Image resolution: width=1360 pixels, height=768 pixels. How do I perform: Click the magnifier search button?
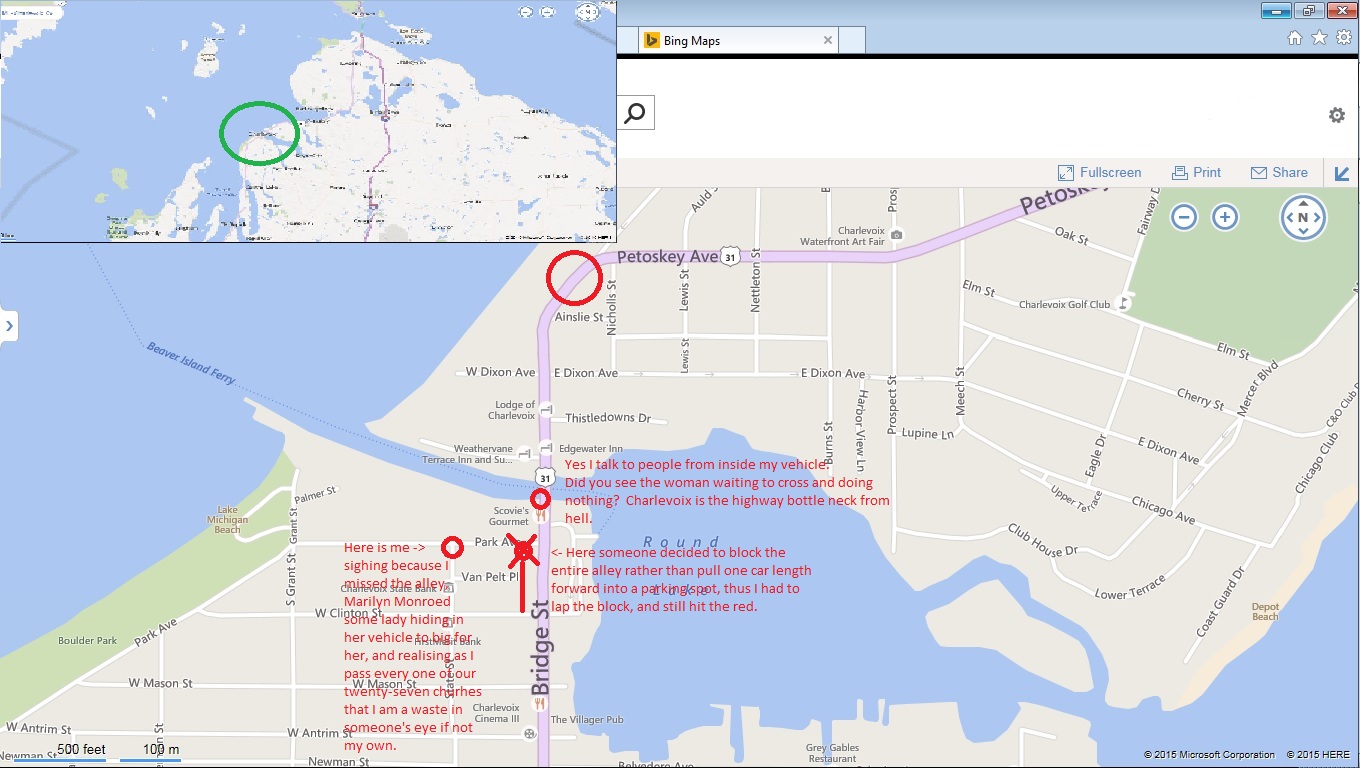click(635, 113)
